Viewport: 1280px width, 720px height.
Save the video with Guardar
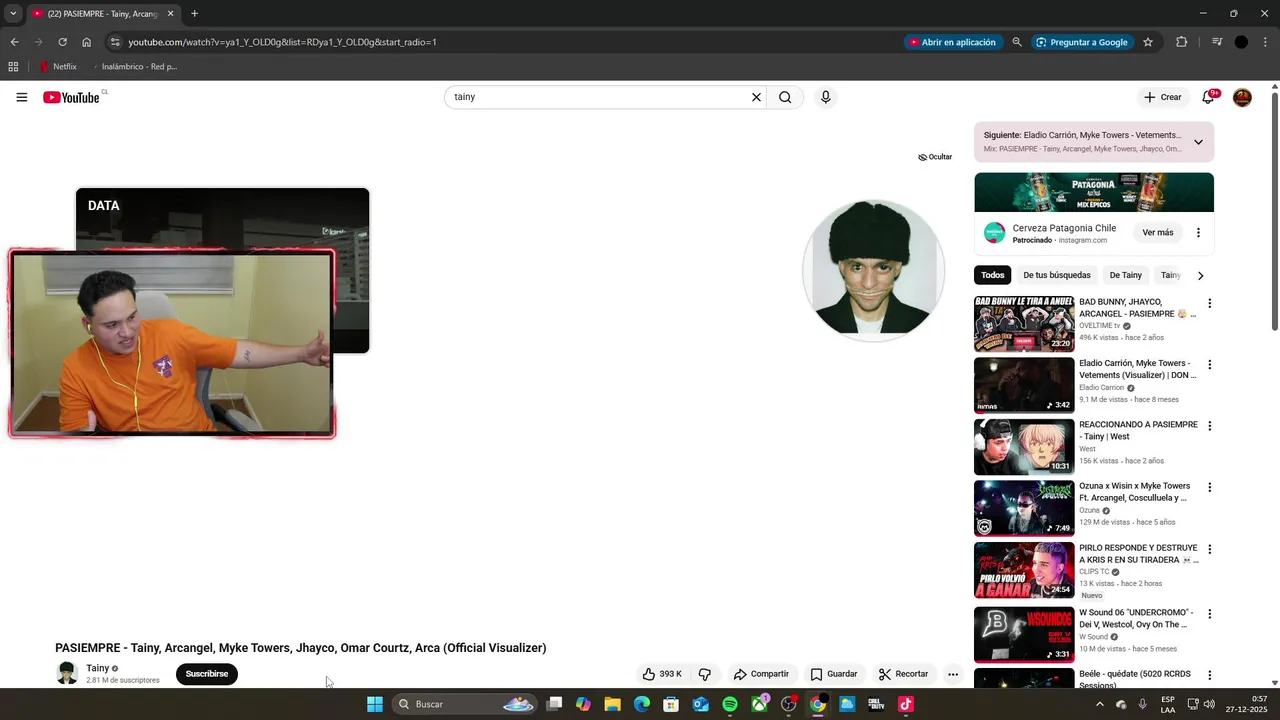point(834,674)
